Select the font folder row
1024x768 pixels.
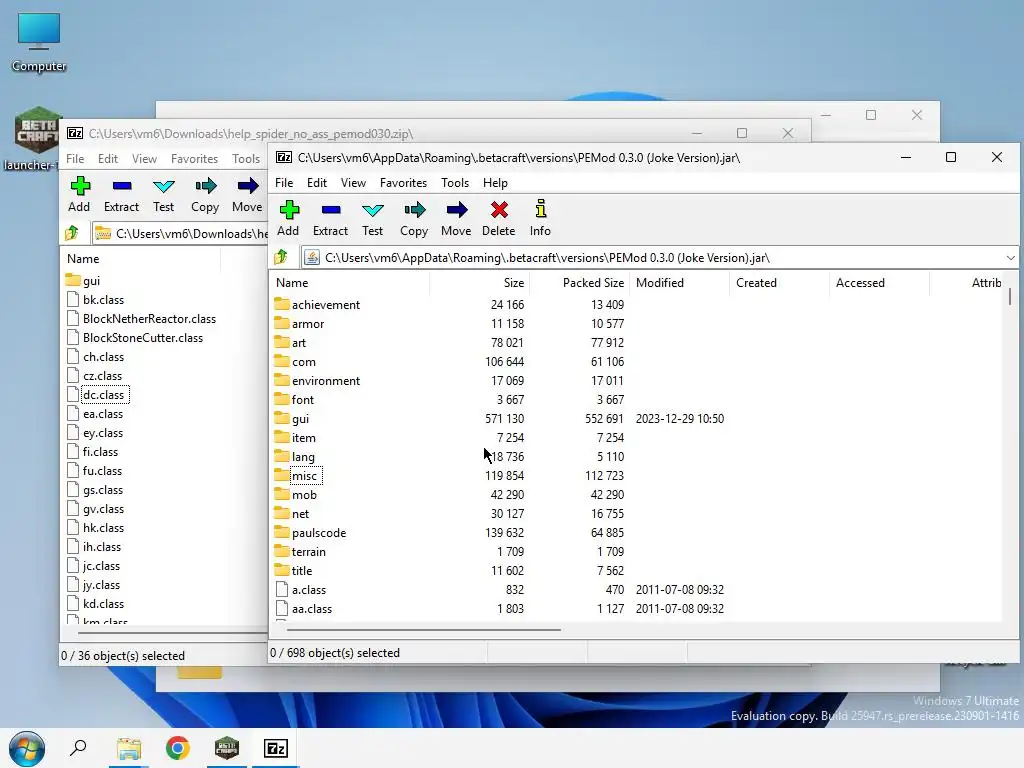pyautogui.click(x=302, y=399)
